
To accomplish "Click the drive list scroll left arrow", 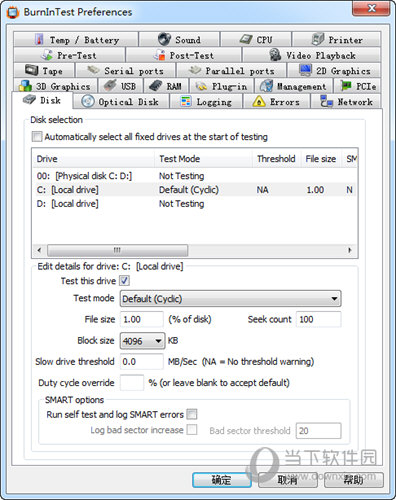I will tap(39, 250).
